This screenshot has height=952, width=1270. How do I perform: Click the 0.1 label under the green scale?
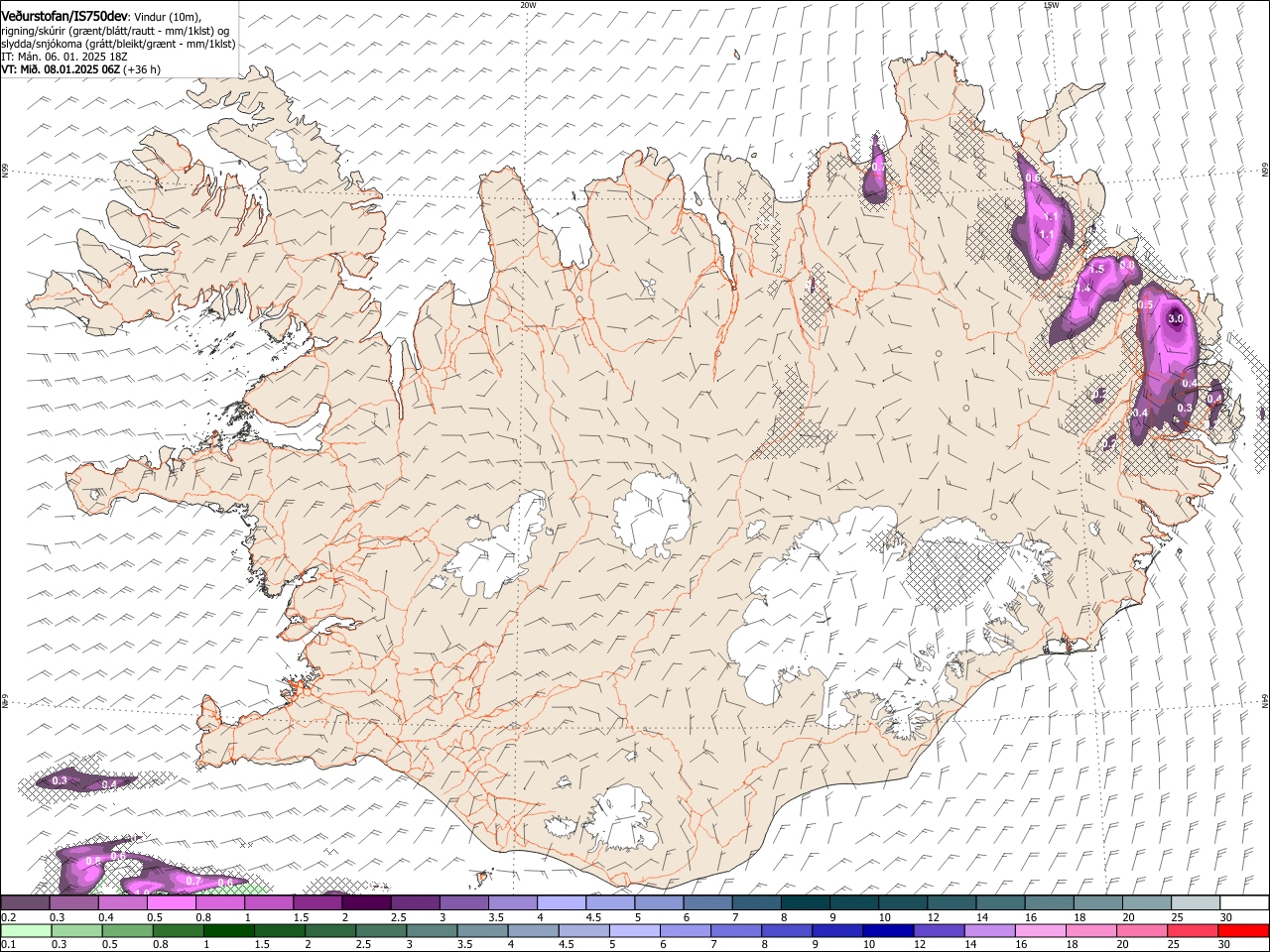[7, 944]
